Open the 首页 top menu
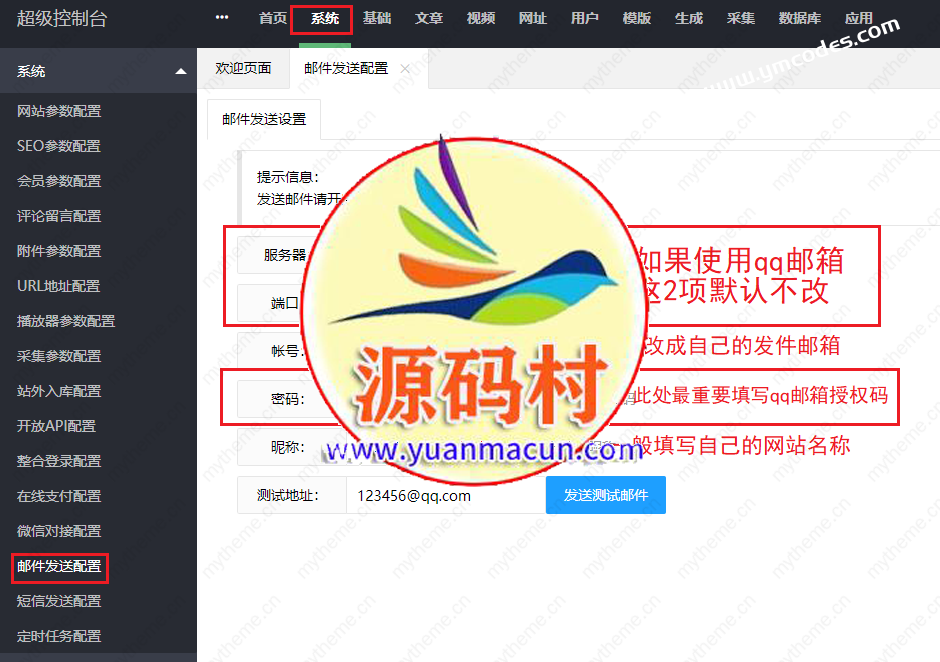 click(x=272, y=19)
